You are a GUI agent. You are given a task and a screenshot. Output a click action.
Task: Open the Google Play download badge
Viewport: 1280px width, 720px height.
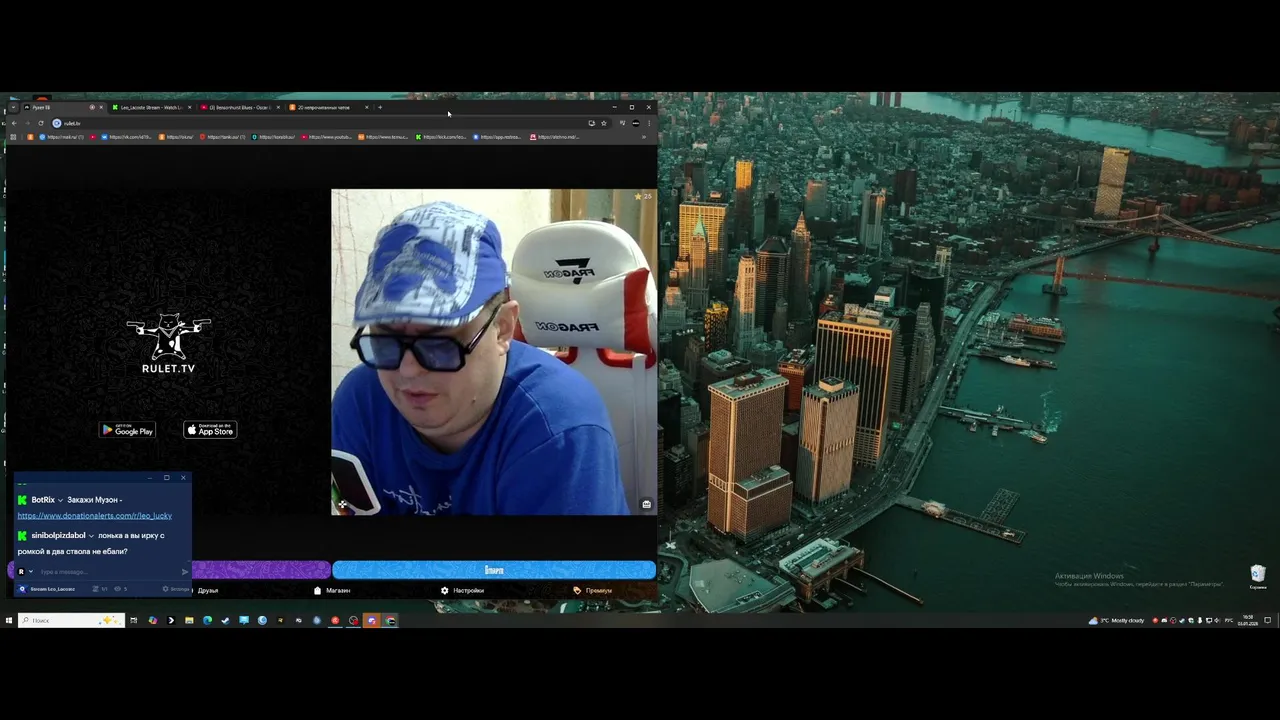(127, 430)
